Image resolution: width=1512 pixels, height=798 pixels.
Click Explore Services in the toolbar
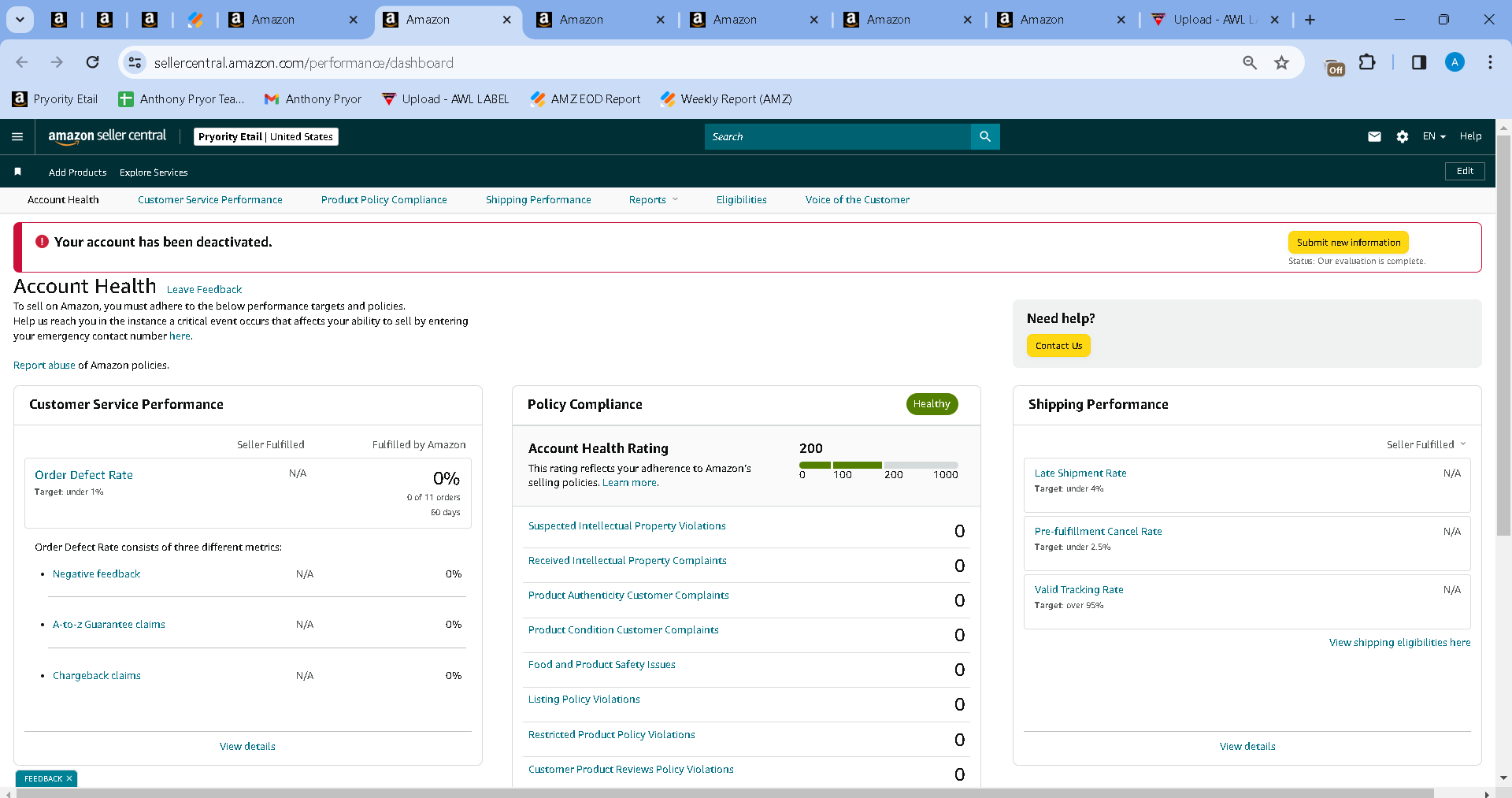coord(154,173)
